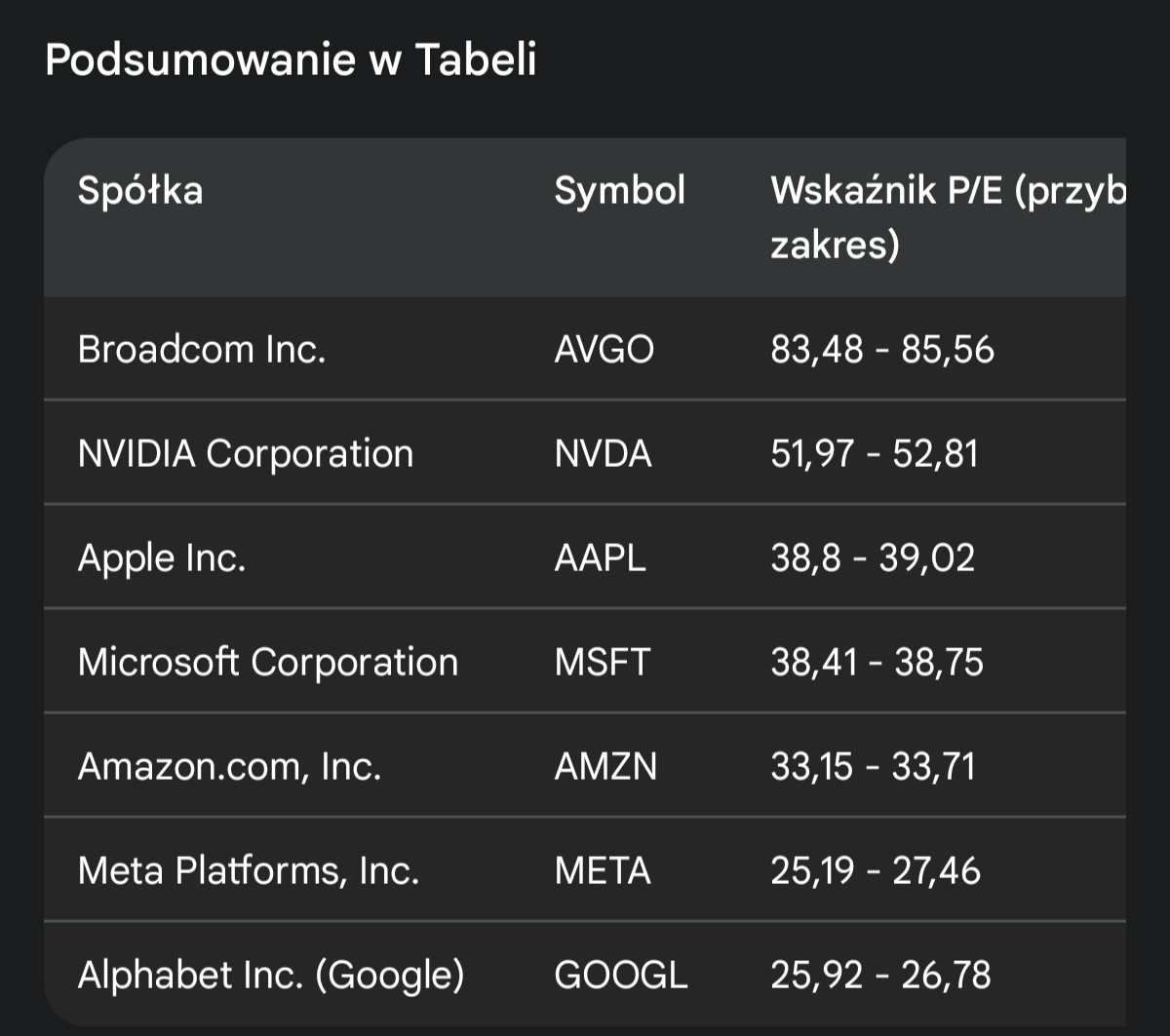
Task: Click the "Spółka" column header
Action: coord(140,190)
